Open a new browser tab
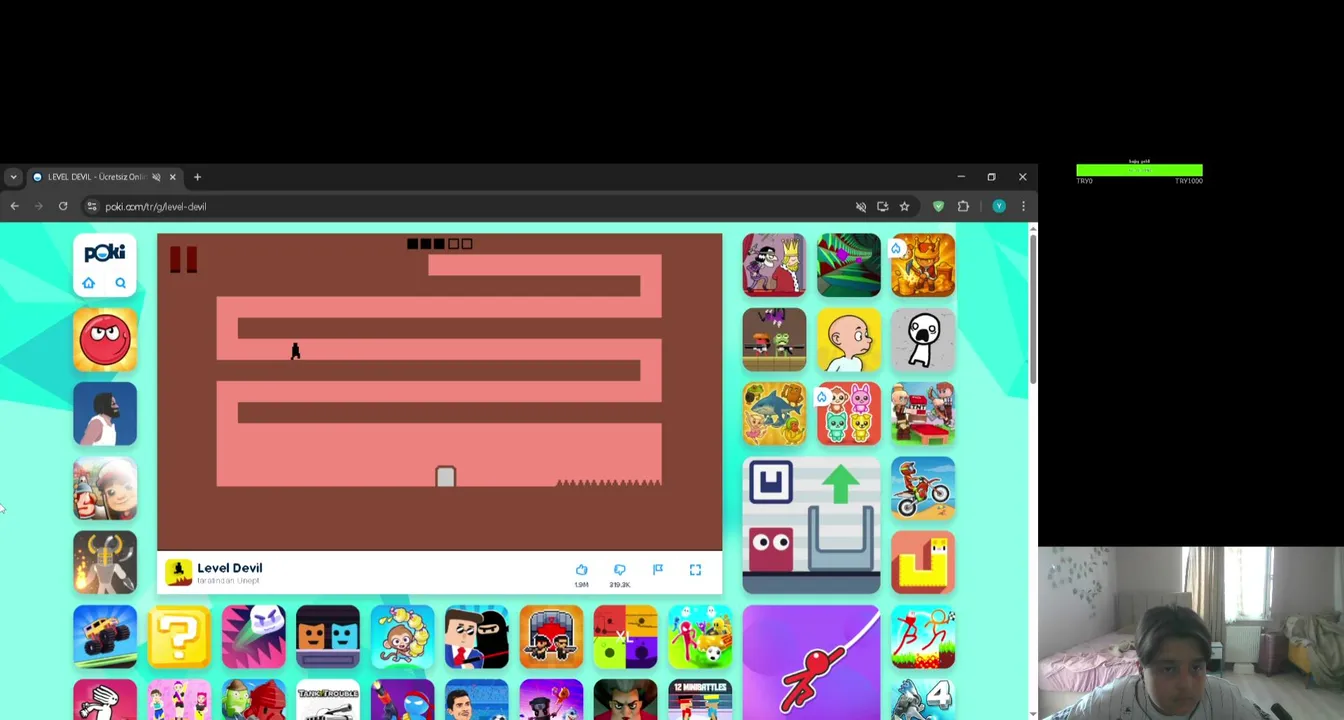The width and height of the screenshot is (1344, 720). coord(197,177)
